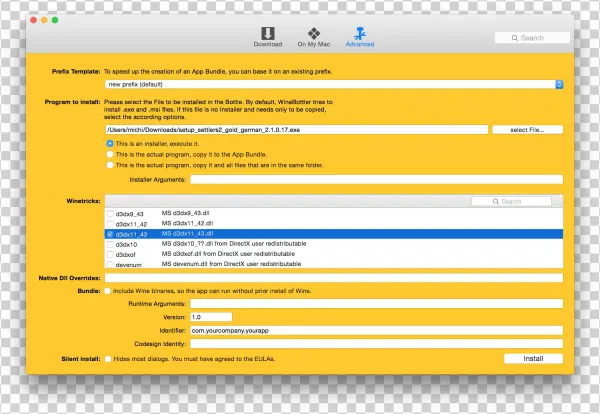Check the d3dx9_43 winetrick
Screen dimensions: 600x414
110,214
